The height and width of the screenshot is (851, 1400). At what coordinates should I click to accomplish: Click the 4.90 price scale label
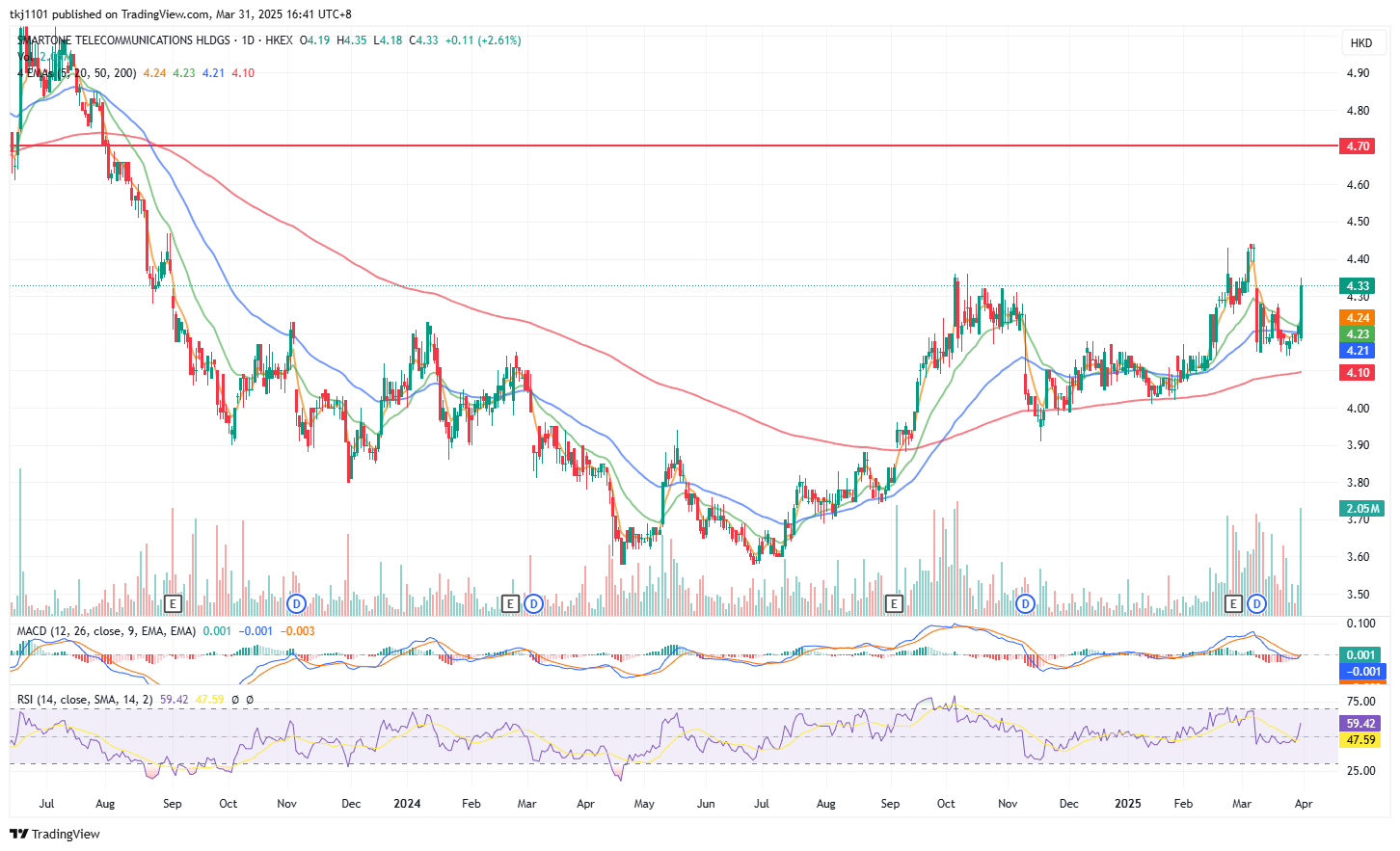tap(1358, 73)
